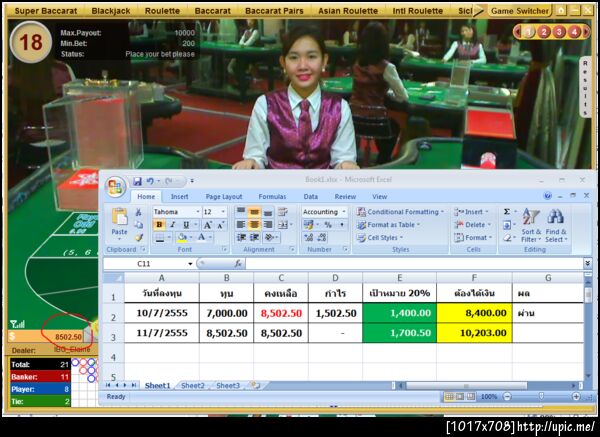
Task: Toggle Underline formatting
Action: 186,225
